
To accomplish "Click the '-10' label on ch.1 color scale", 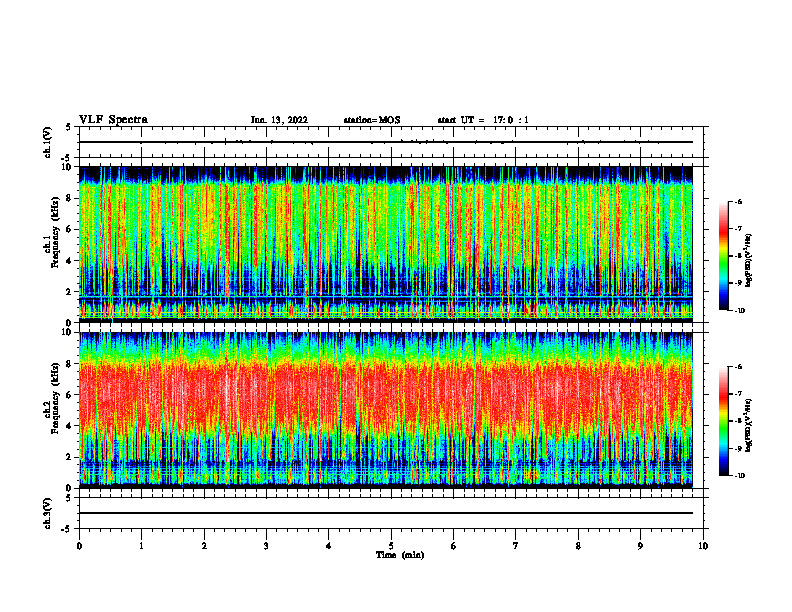I will pos(739,311).
